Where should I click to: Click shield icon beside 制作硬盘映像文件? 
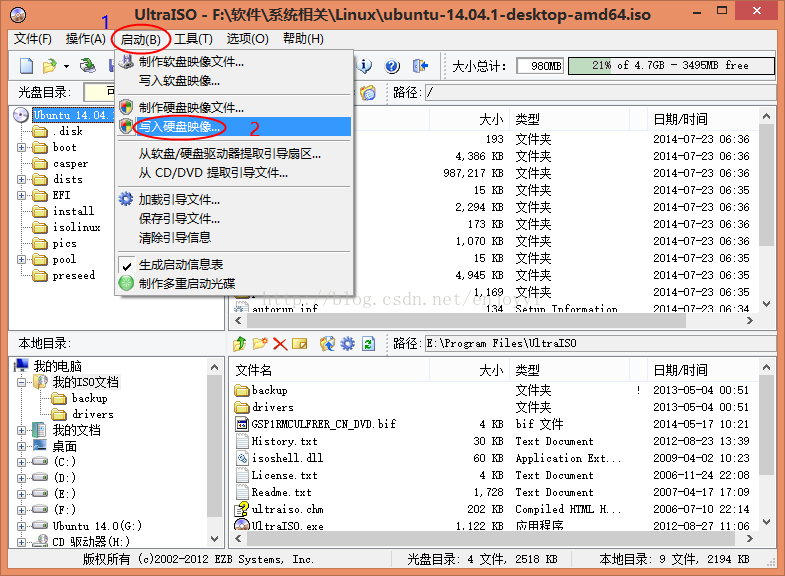pos(126,107)
